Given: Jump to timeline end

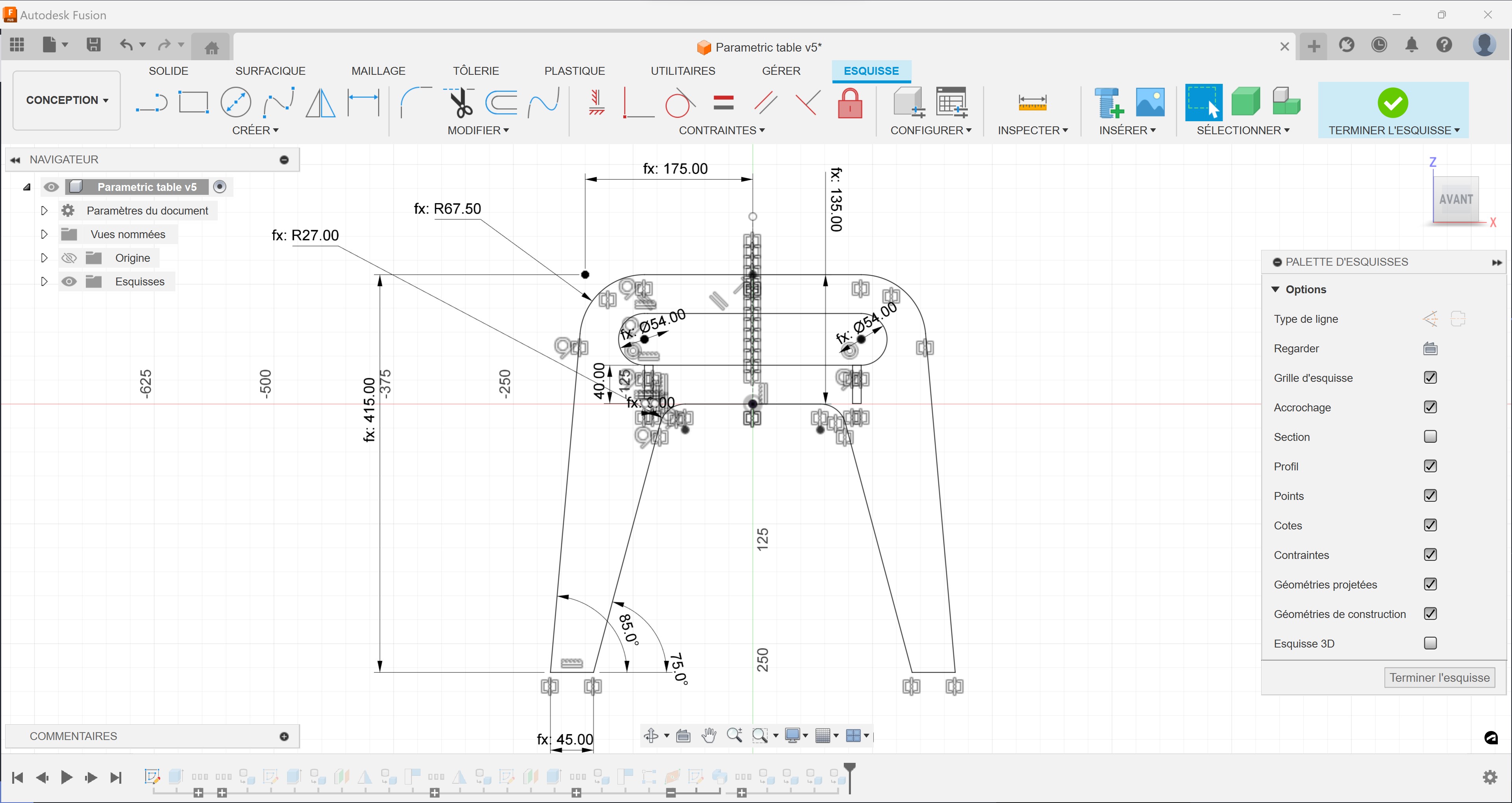Looking at the screenshot, I should click(116, 777).
